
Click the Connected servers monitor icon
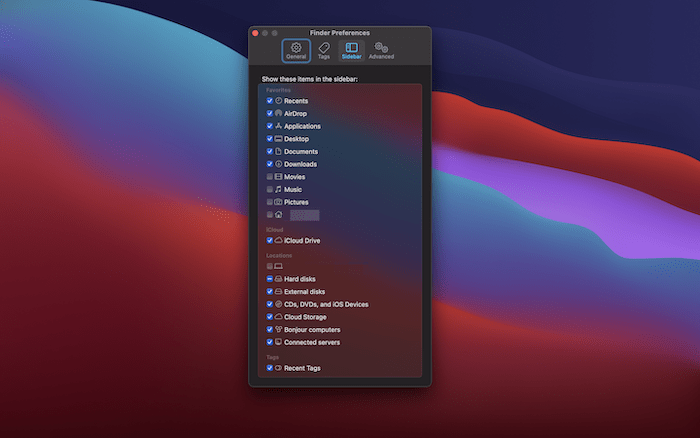click(x=279, y=342)
